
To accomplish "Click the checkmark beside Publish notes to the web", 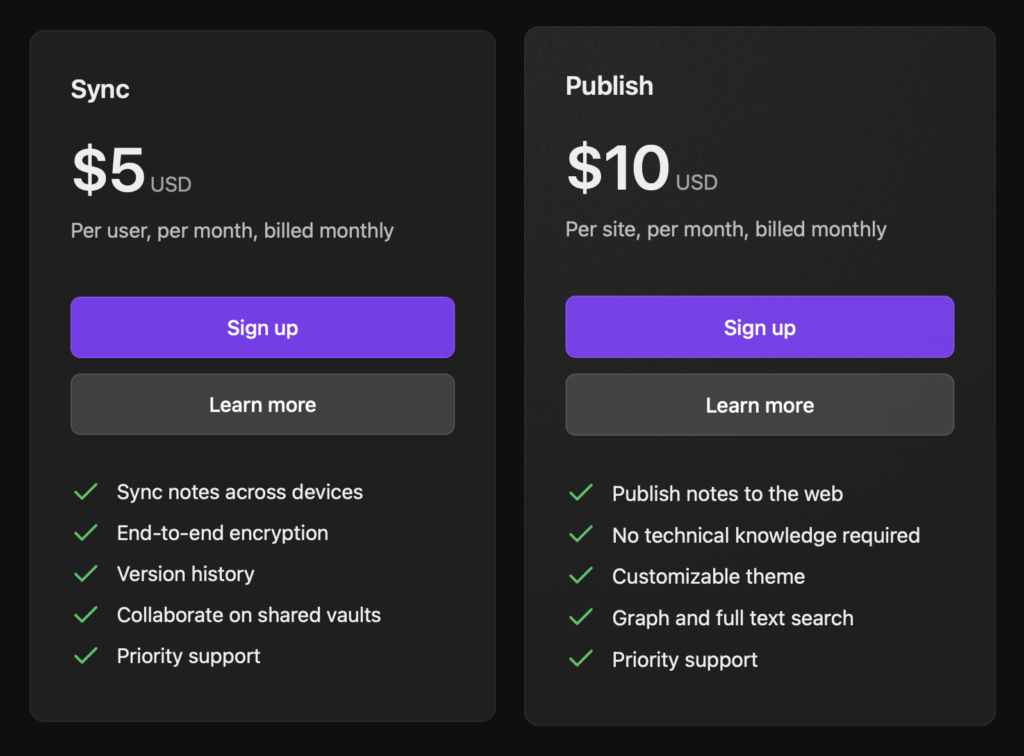I will (581, 494).
